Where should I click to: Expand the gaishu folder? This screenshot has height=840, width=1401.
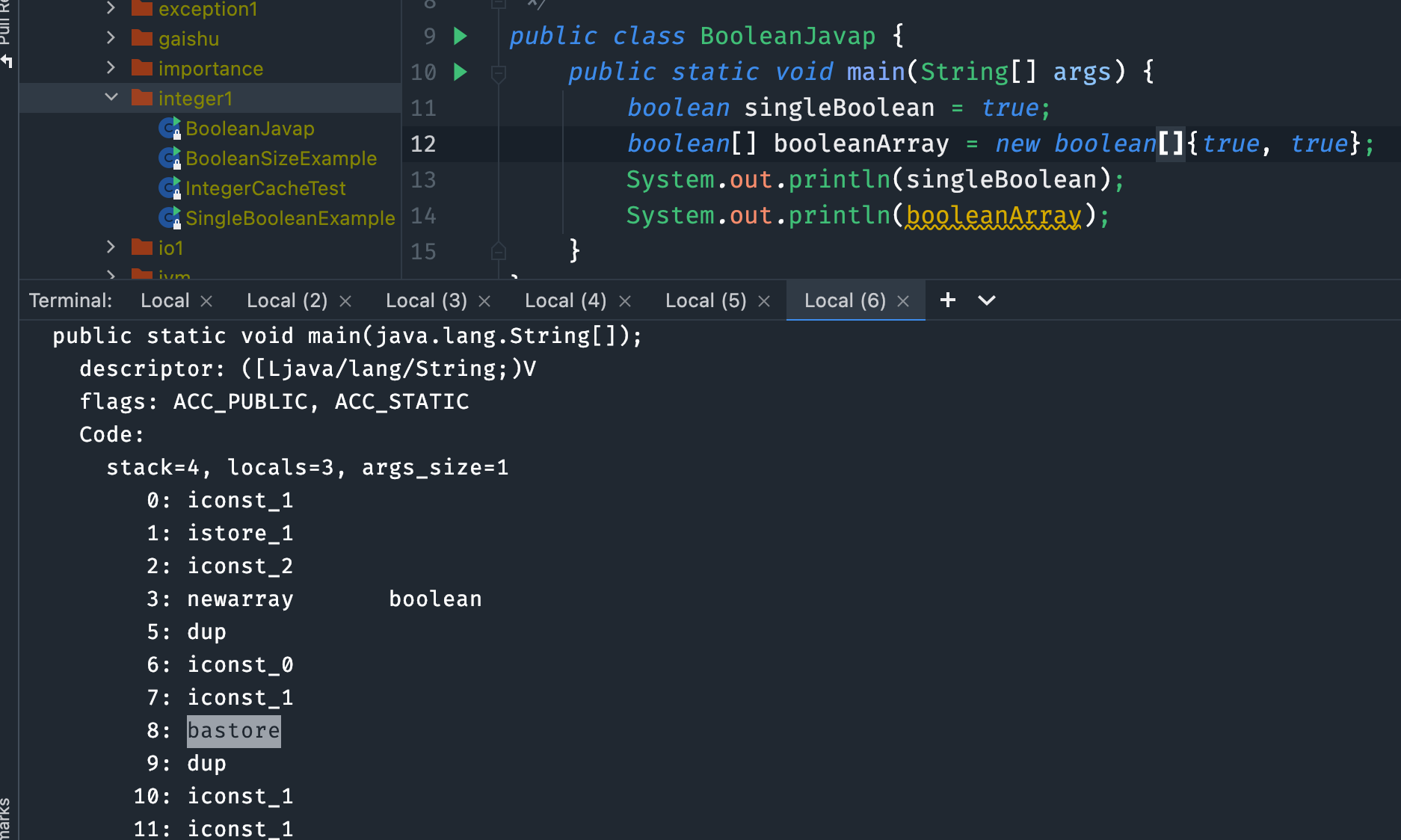(x=111, y=37)
